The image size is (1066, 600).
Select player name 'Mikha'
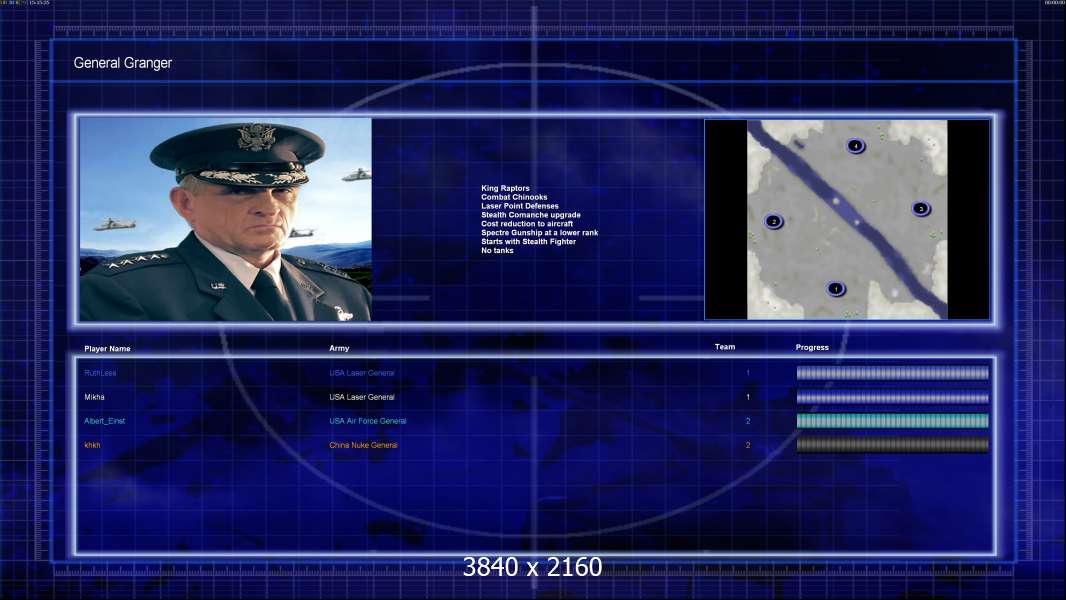[94, 397]
